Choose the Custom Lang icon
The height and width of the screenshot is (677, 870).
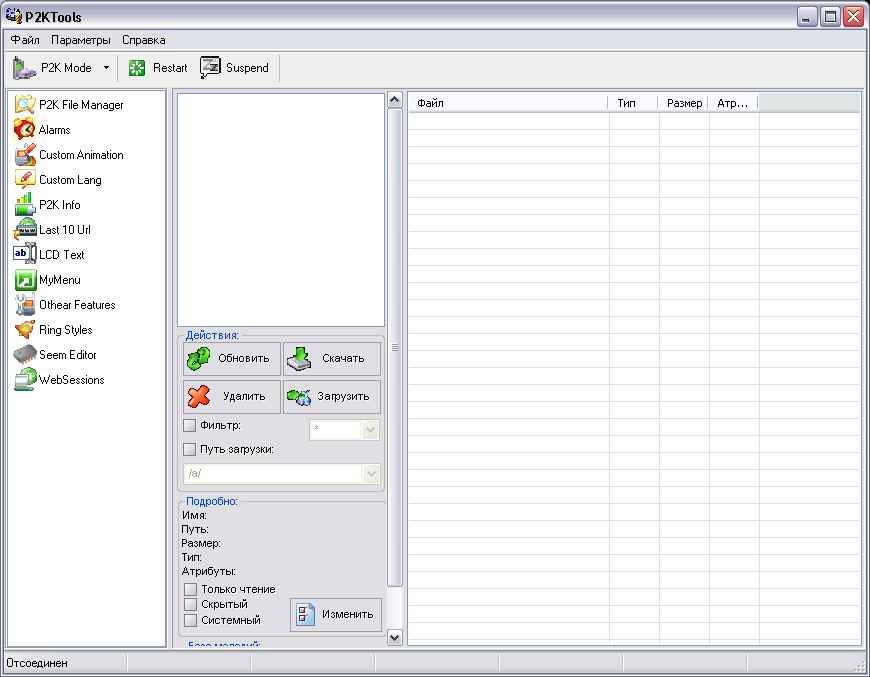(x=25, y=179)
